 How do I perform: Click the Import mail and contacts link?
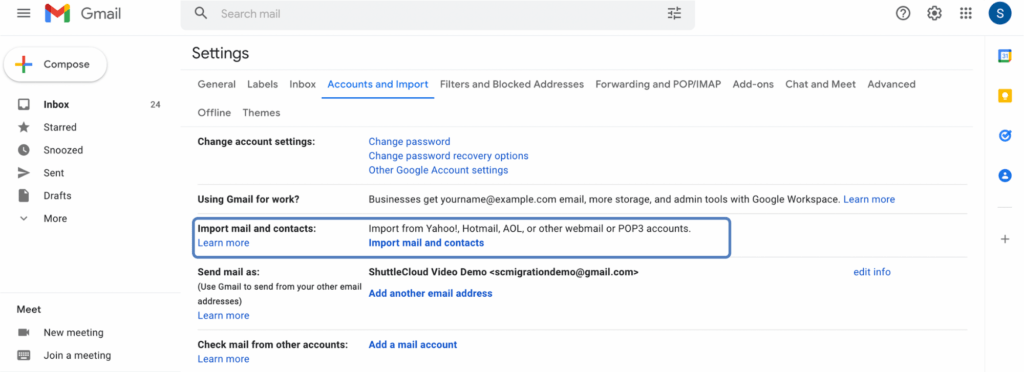tap(426, 243)
